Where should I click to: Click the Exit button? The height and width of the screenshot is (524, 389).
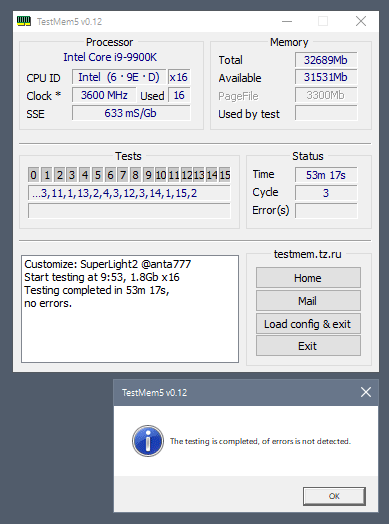(x=308, y=346)
